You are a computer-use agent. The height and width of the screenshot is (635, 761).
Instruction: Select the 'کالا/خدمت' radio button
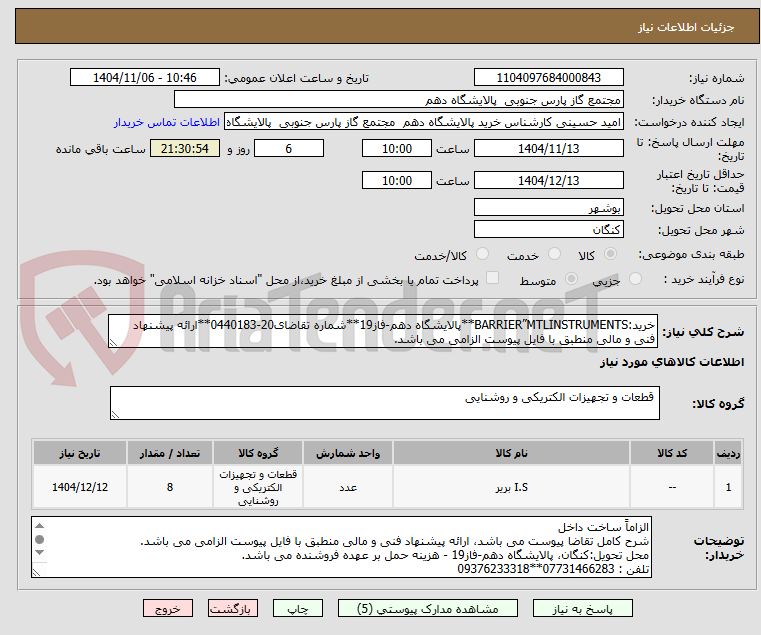pyautogui.click(x=482, y=254)
